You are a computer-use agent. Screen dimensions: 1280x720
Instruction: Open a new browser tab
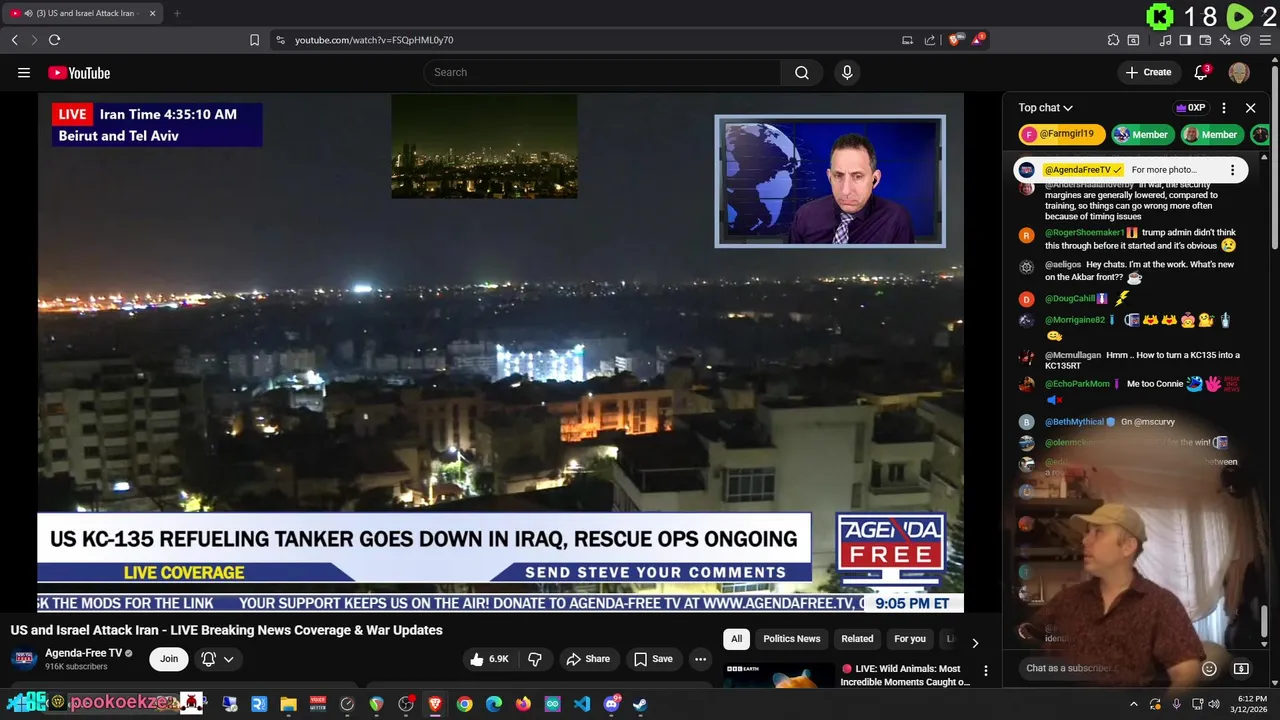point(177,13)
